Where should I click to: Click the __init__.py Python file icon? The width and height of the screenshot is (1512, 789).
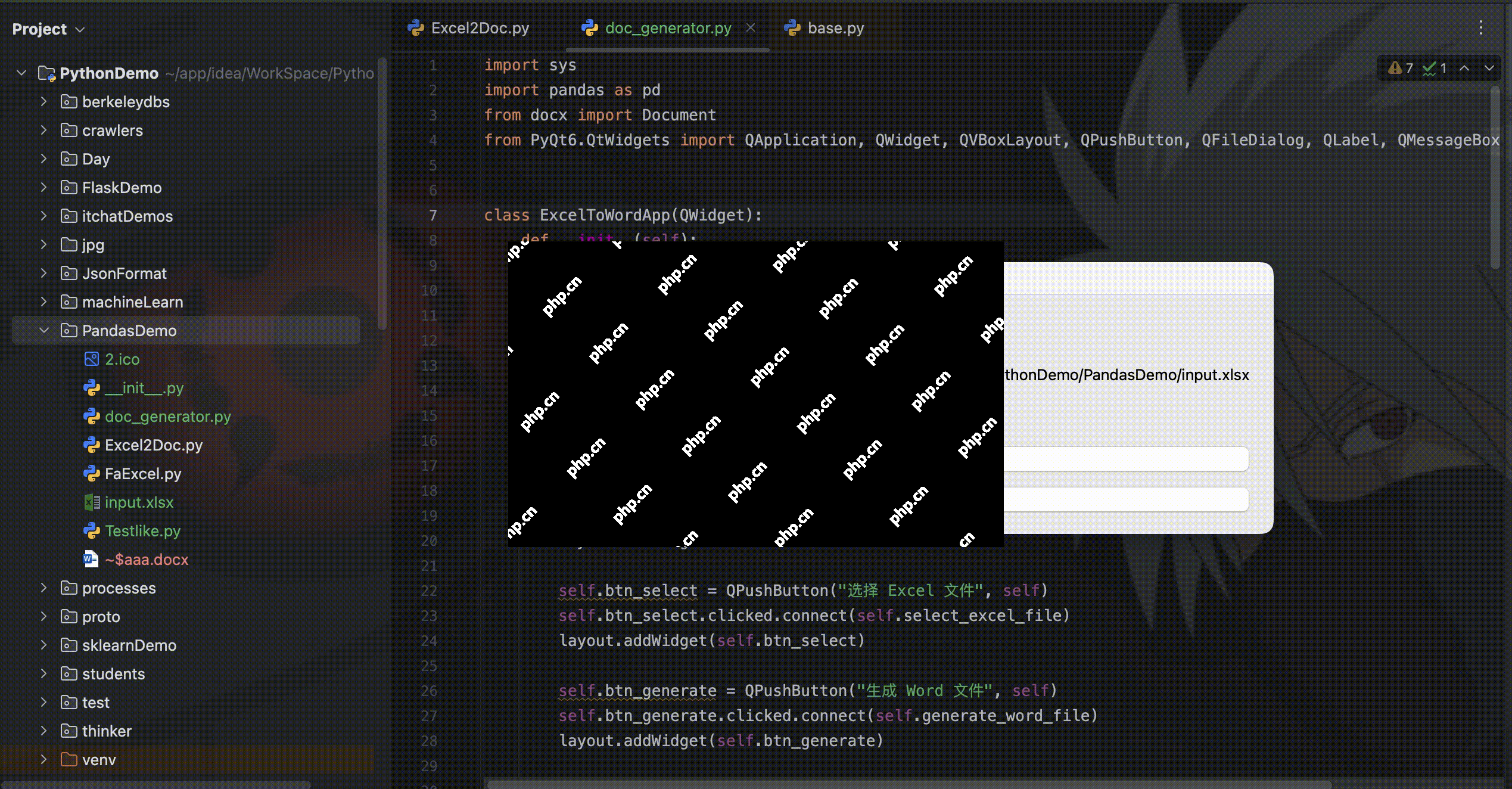pos(92,387)
